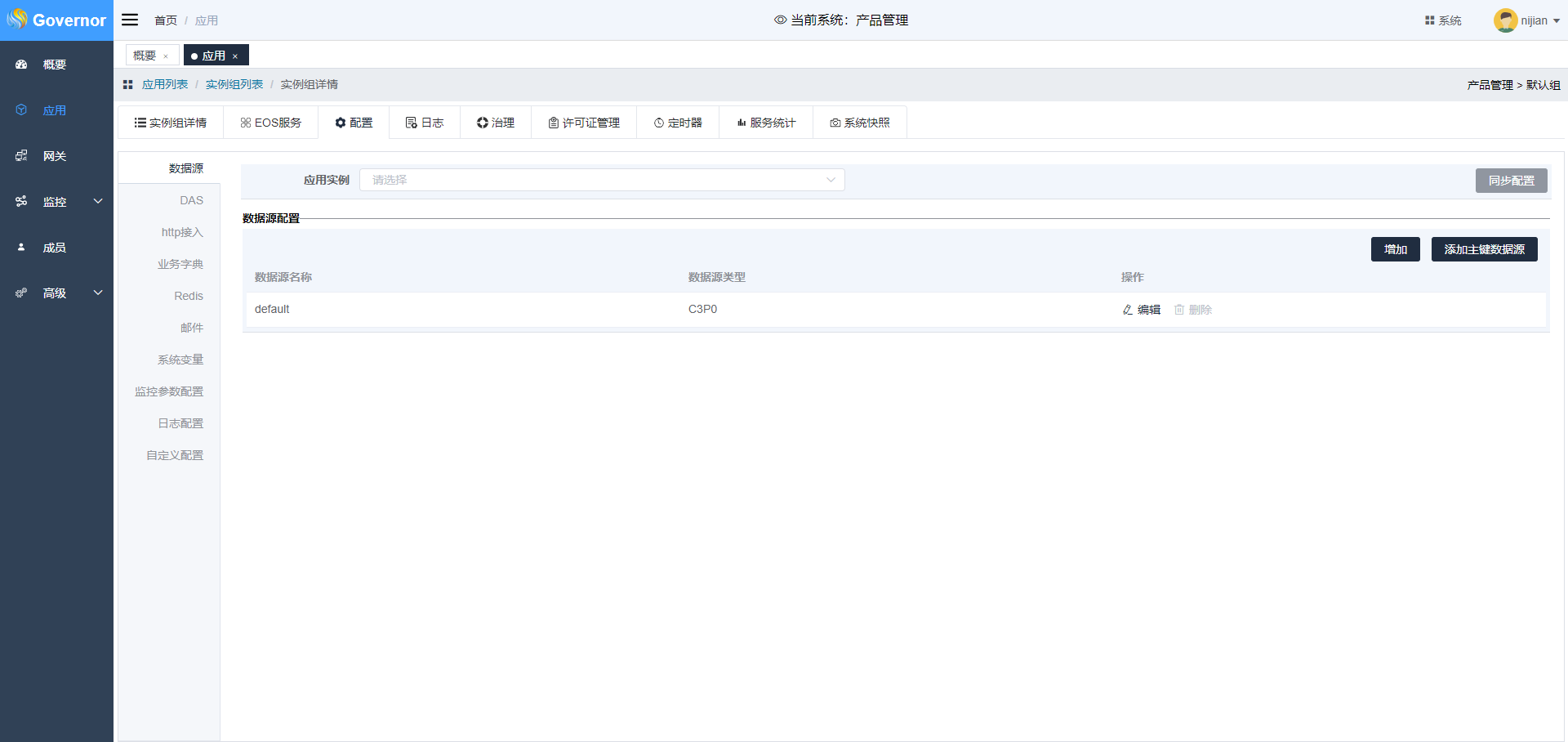Open the 概要 dashboard sidebar icon

click(x=22, y=65)
